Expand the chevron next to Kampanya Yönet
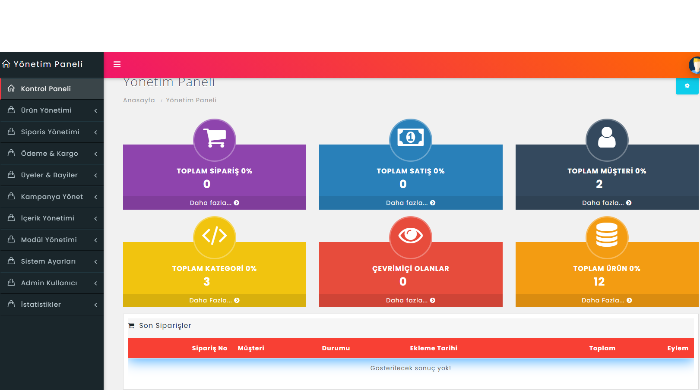This screenshot has height=390, width=700. tap(96, 197)
